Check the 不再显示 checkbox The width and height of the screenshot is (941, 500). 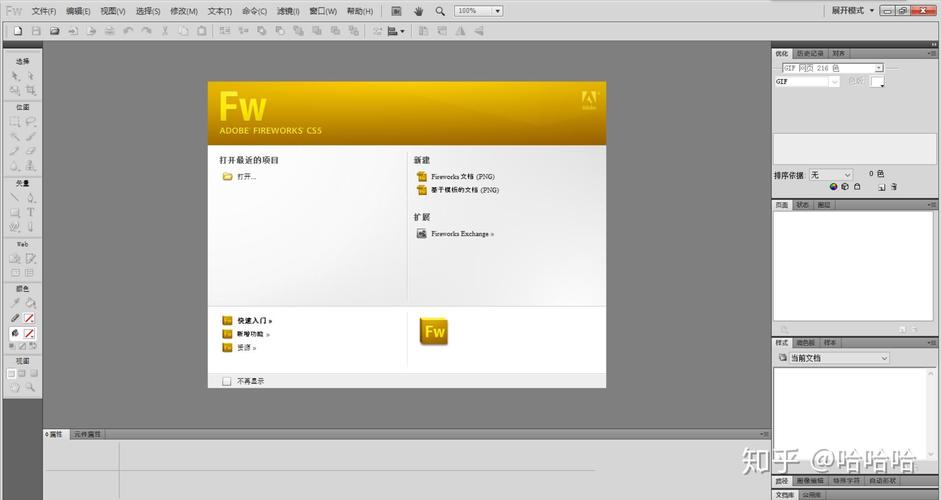227,381
